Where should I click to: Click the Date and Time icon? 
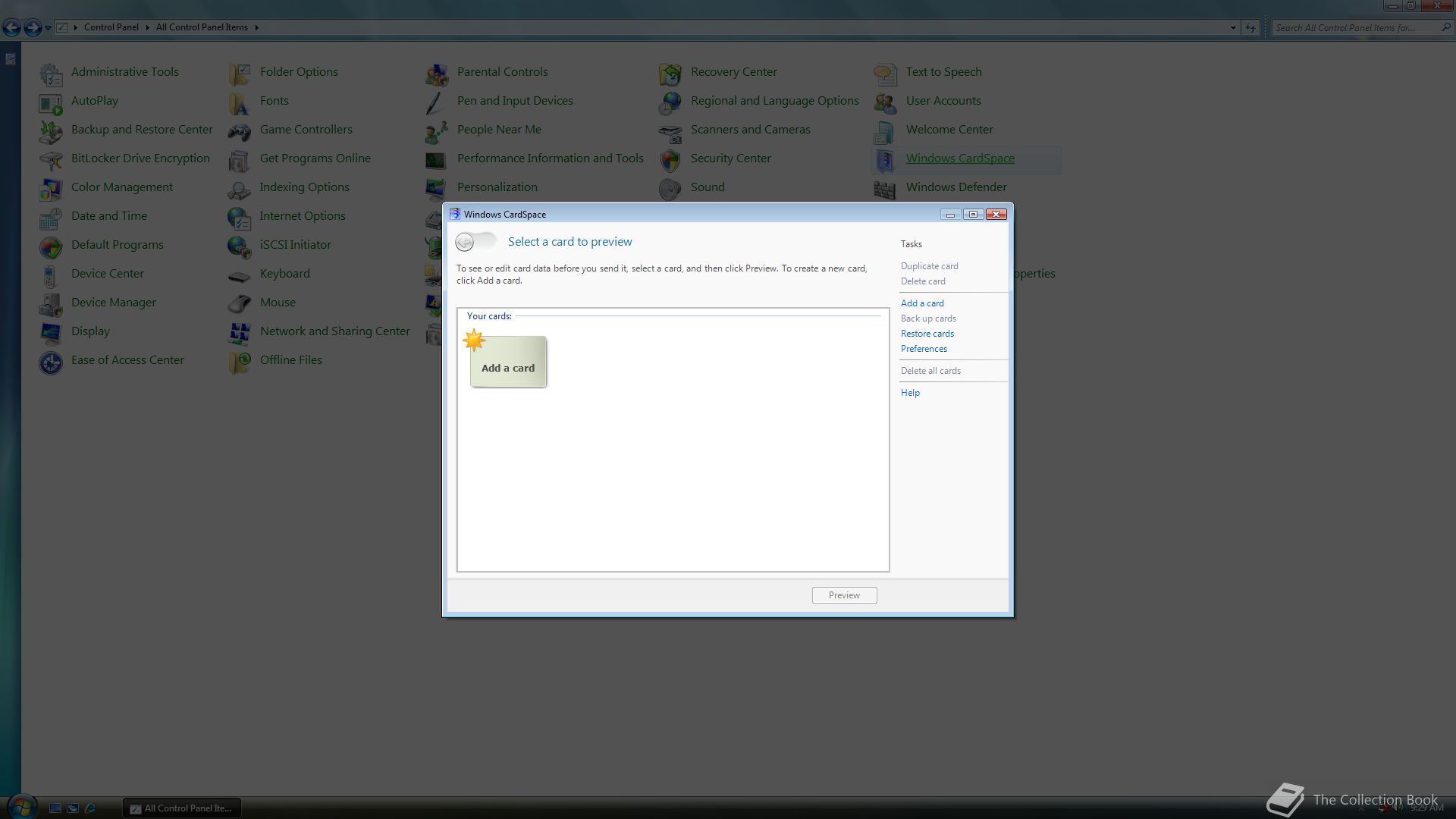coord(51,218)
